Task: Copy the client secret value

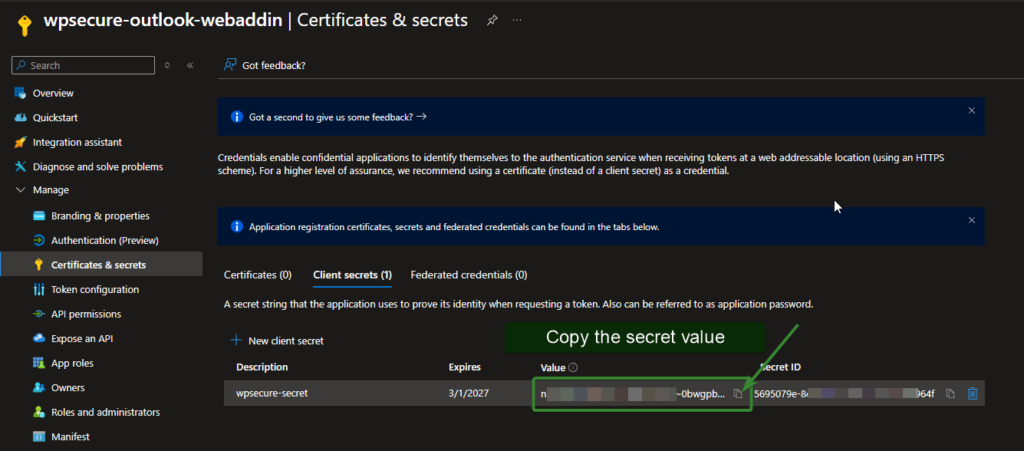Action: 738,394
